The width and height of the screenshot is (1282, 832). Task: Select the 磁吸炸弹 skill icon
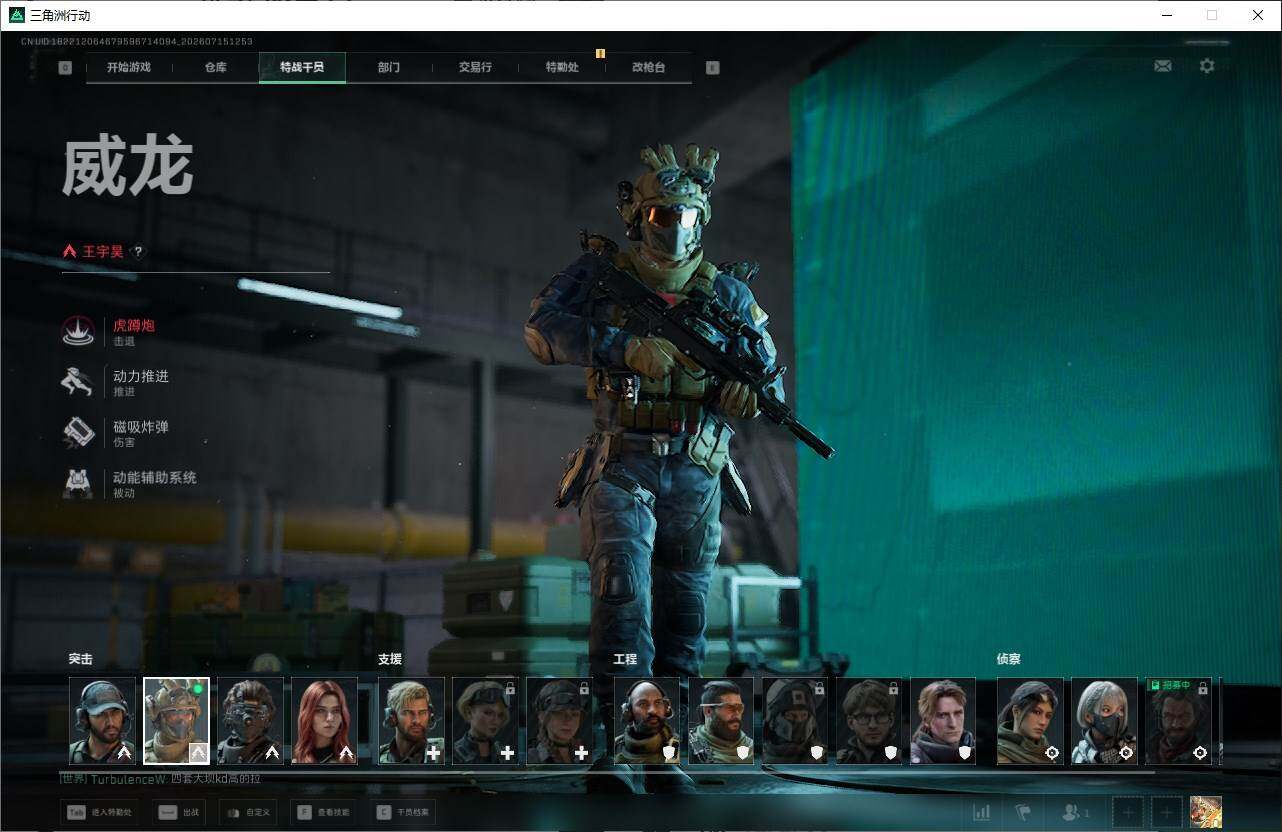coord(78,433)
